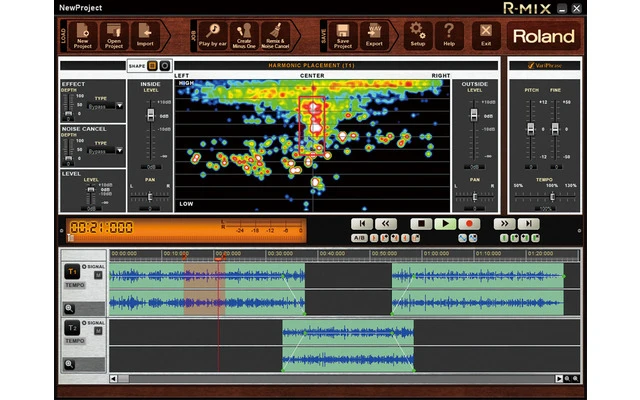The height and width of the screenshot is (400, 640).
Task: Toggle the A/B repeat button
Action: pos(359,238)
